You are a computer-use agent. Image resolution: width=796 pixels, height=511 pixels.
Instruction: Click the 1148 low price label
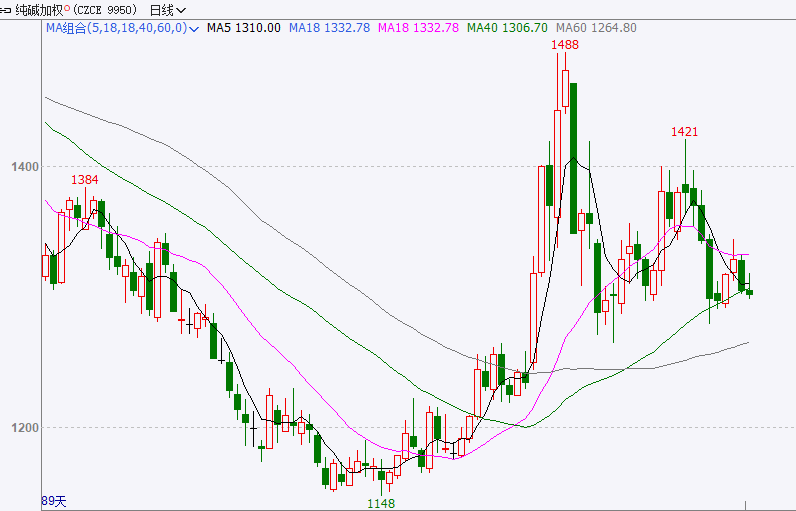point(381,503)
